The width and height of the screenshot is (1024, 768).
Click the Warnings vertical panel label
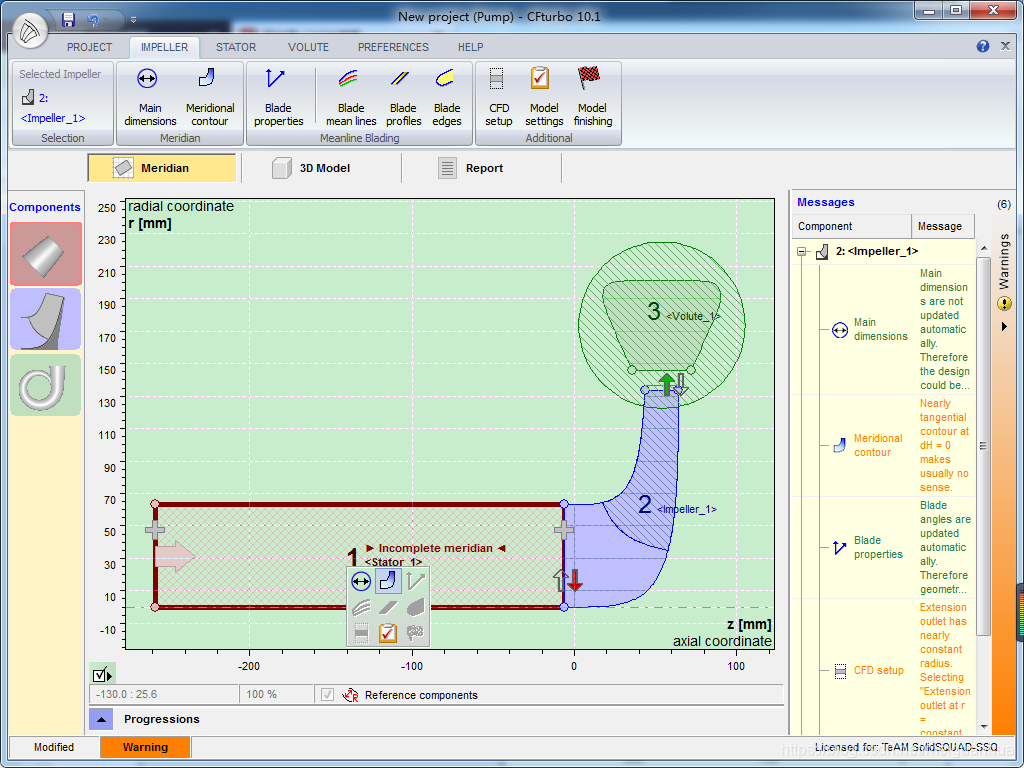coord(1004,261)
